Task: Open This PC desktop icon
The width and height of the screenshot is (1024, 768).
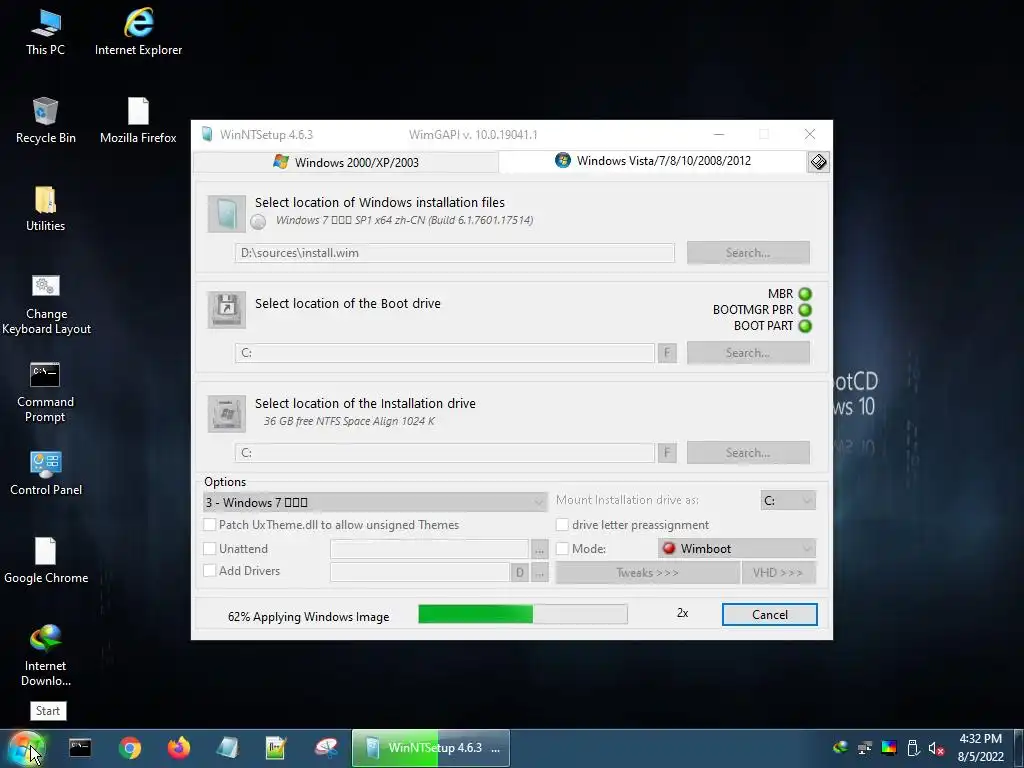Action: [45, 33]
